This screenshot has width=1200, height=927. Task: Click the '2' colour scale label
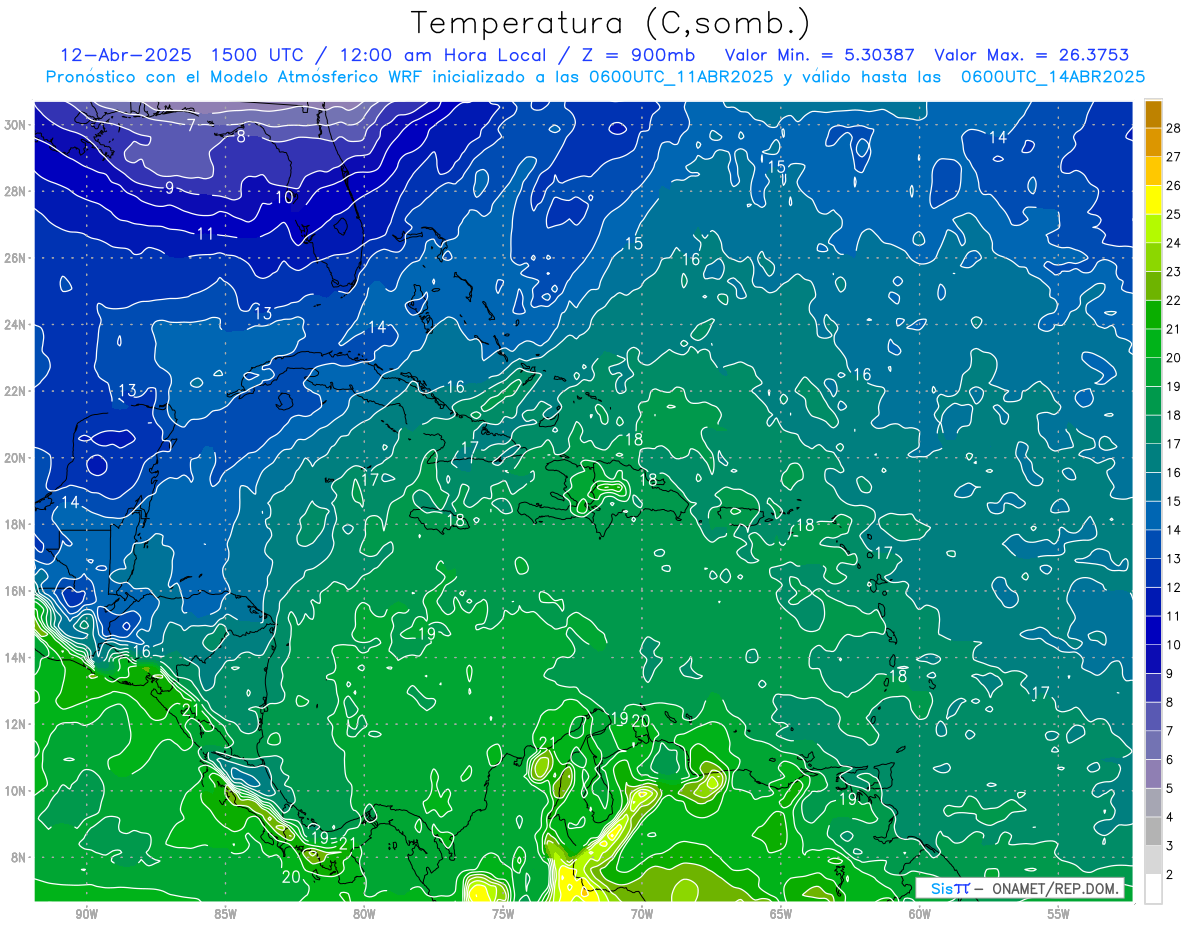(x=1170, y=875)
